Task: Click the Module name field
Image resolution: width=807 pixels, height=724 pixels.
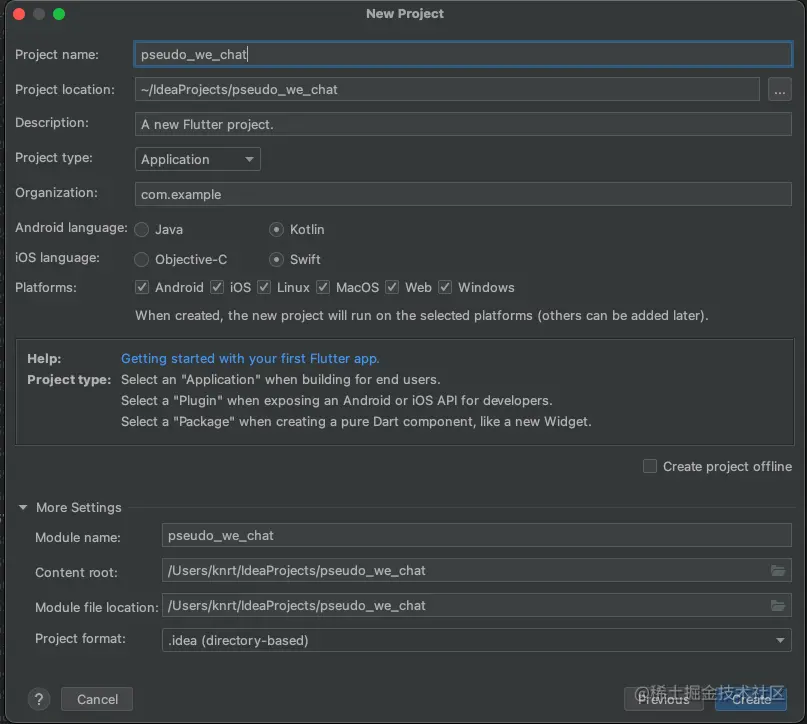Action: (x=476, y=536)
